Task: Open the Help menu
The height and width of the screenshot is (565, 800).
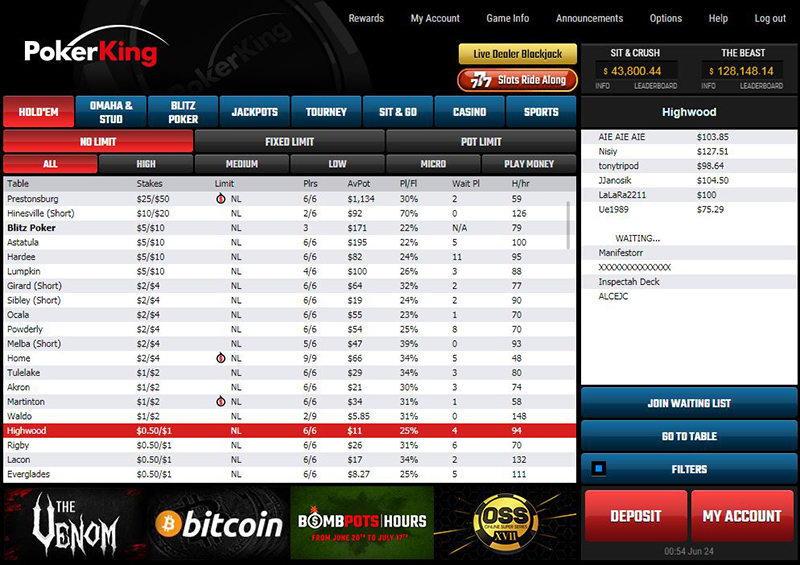Action: tap(718, 18)
